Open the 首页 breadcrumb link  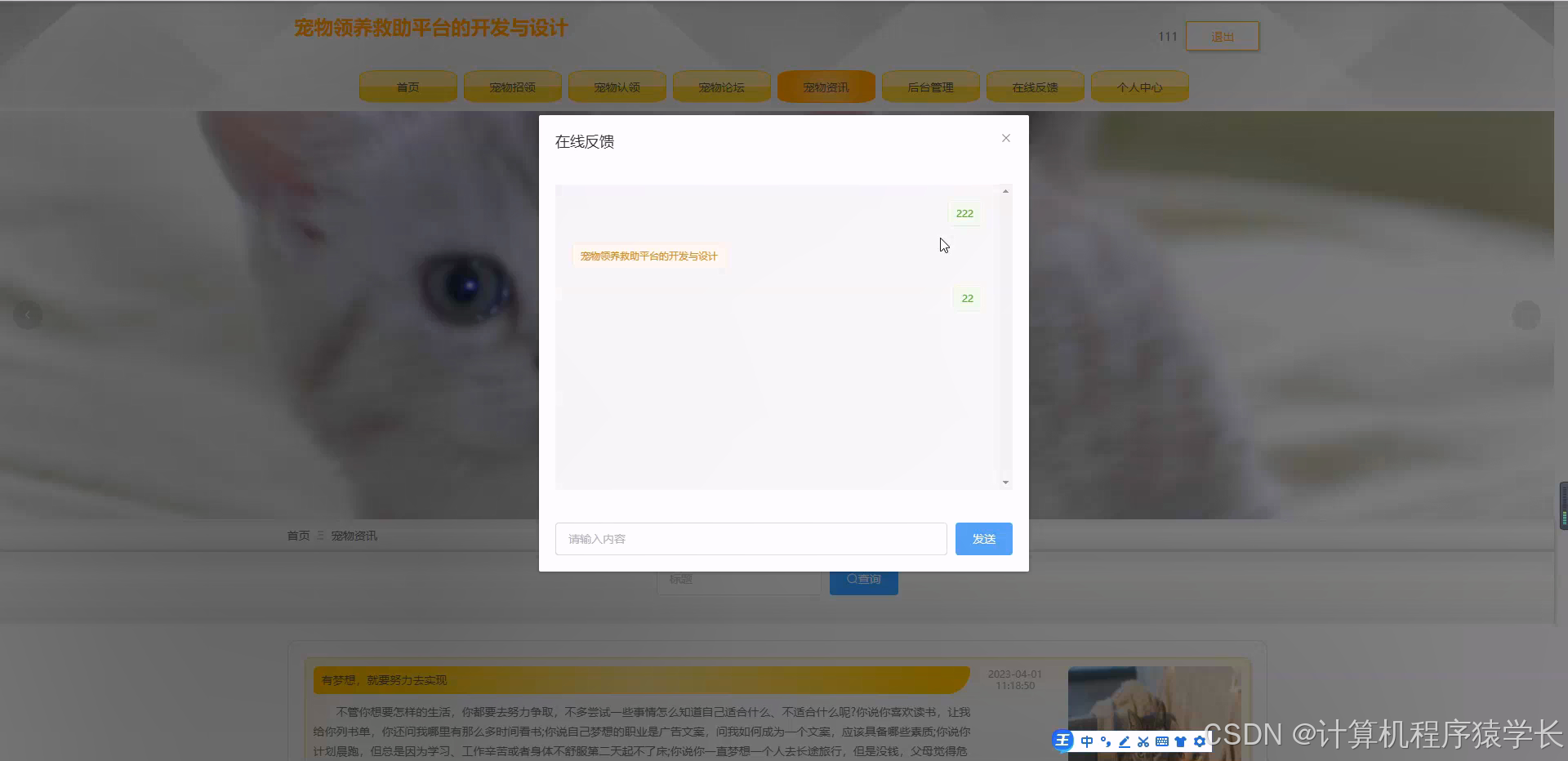[298, 536]
